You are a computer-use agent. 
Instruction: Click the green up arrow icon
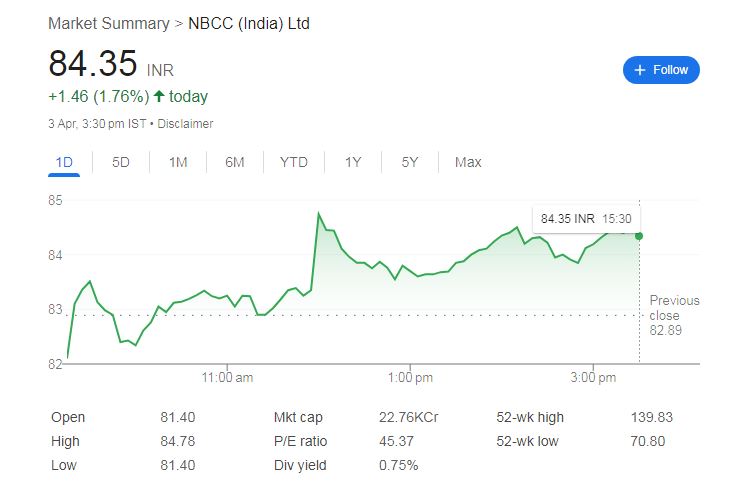coord(159,97)
